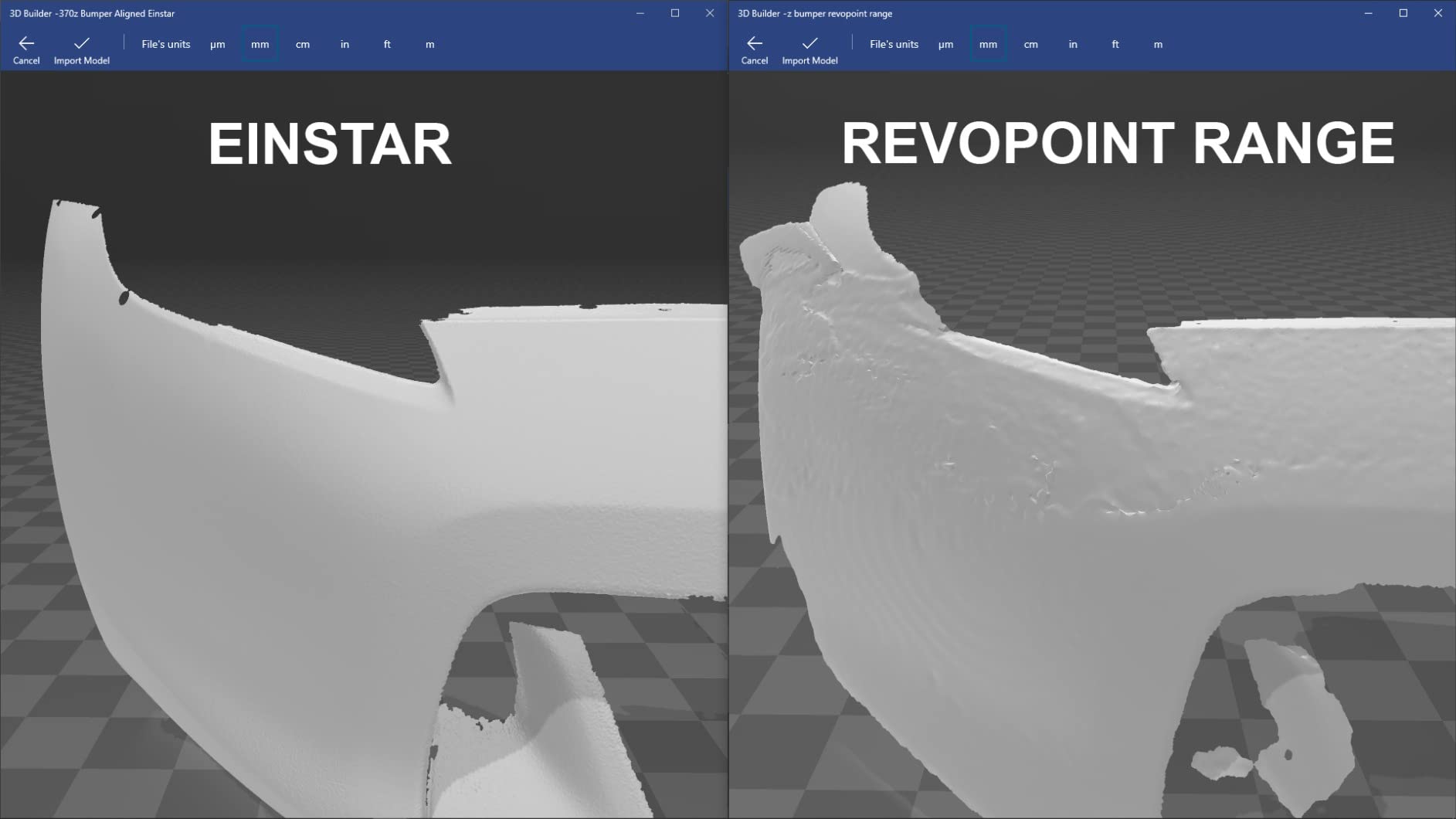Toggle inches units in the Einstar window

pos(344,44)
